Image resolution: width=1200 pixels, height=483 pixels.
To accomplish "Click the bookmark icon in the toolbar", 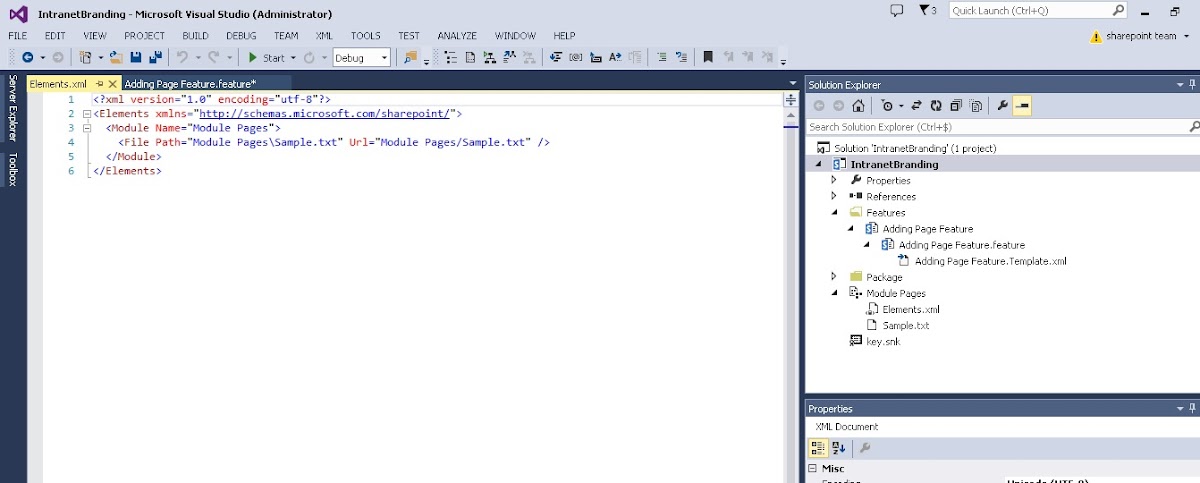I will [708, 57].
